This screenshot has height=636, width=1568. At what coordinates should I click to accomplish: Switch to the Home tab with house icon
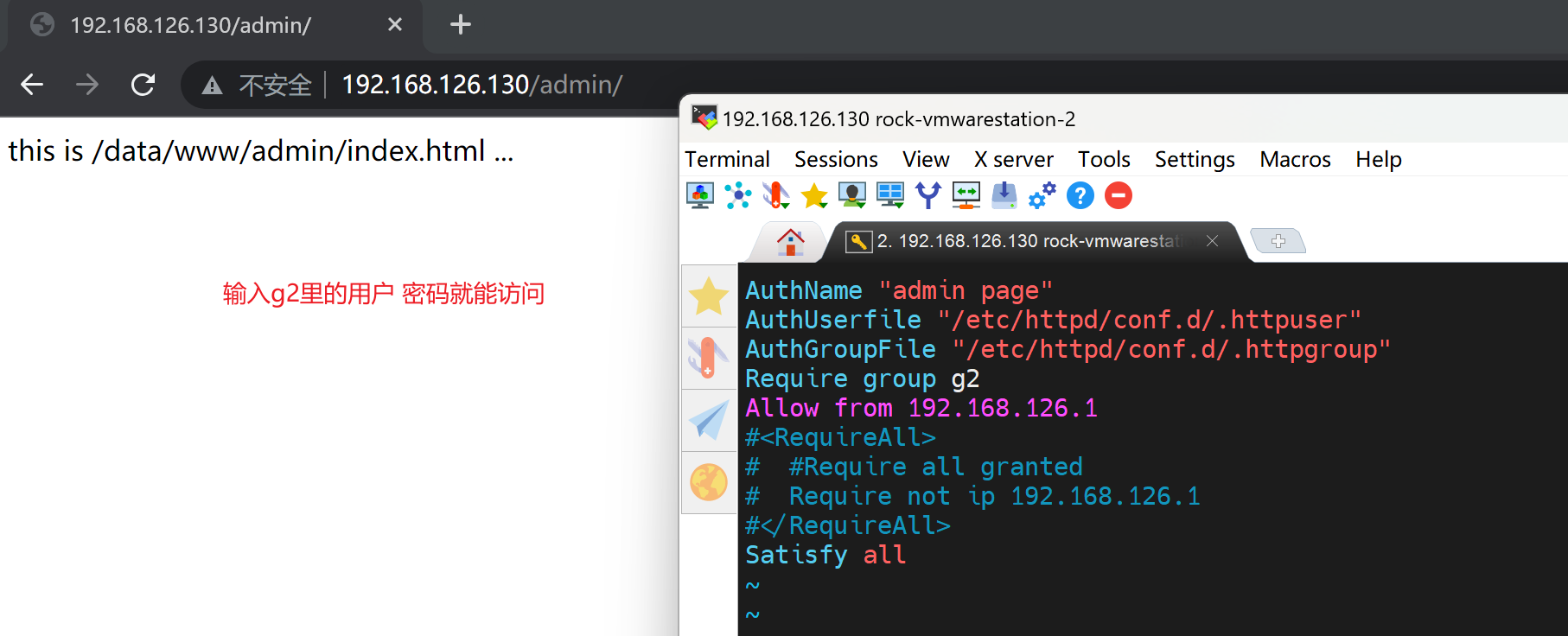[790, 242]
